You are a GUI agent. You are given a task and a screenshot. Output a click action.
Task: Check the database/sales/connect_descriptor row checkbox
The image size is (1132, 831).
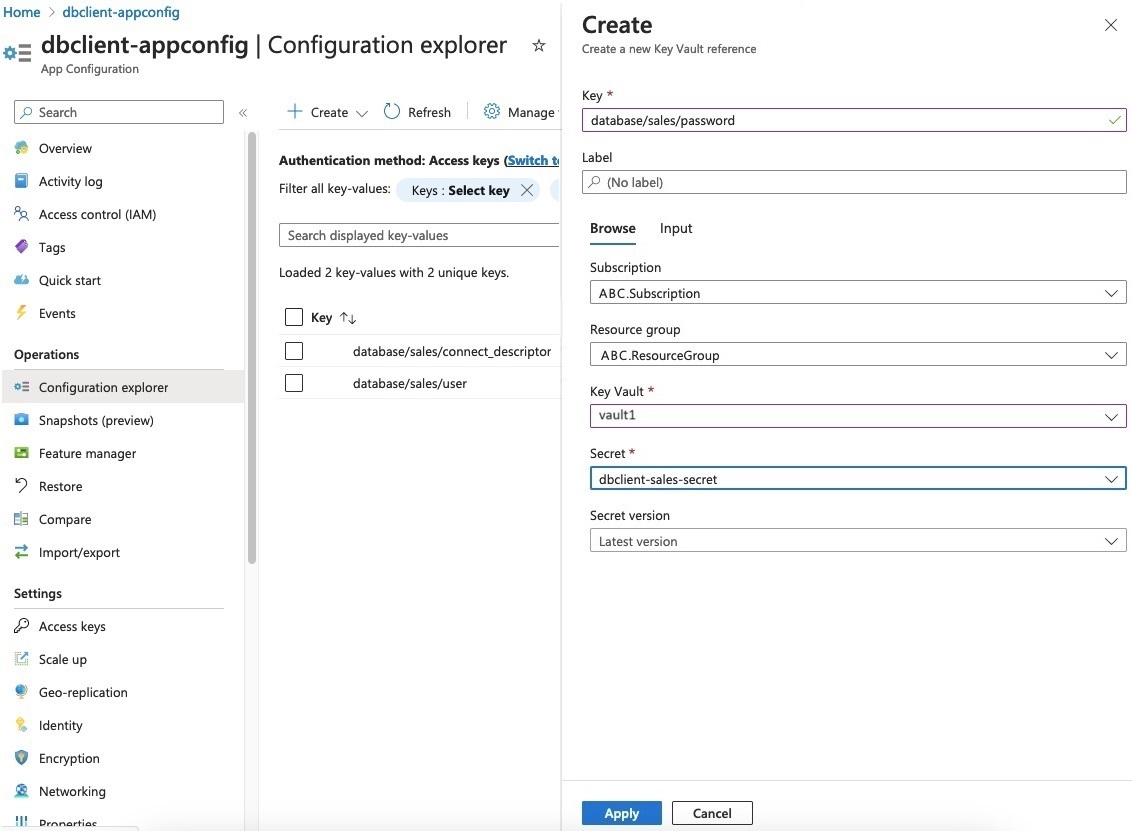[x=294, y=351]
